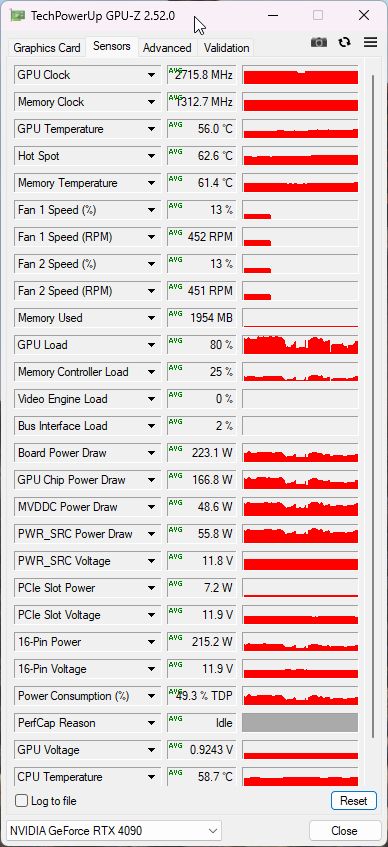
Task: Click the Memory Clock 1312.7 MHz value
Action: 202,102
